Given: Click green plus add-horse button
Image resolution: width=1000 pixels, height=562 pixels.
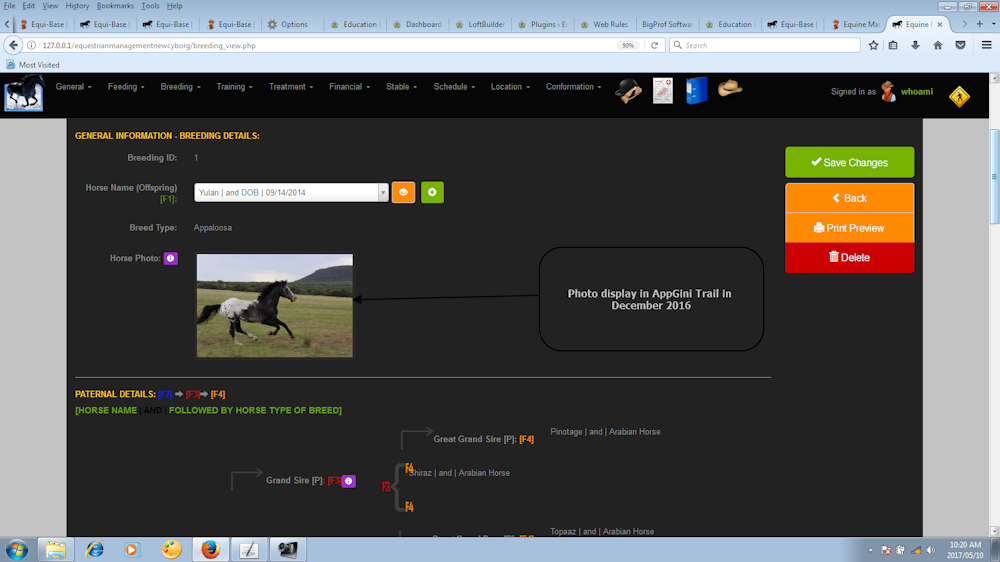Looking at the screenshot, I should tap(432, 192).
